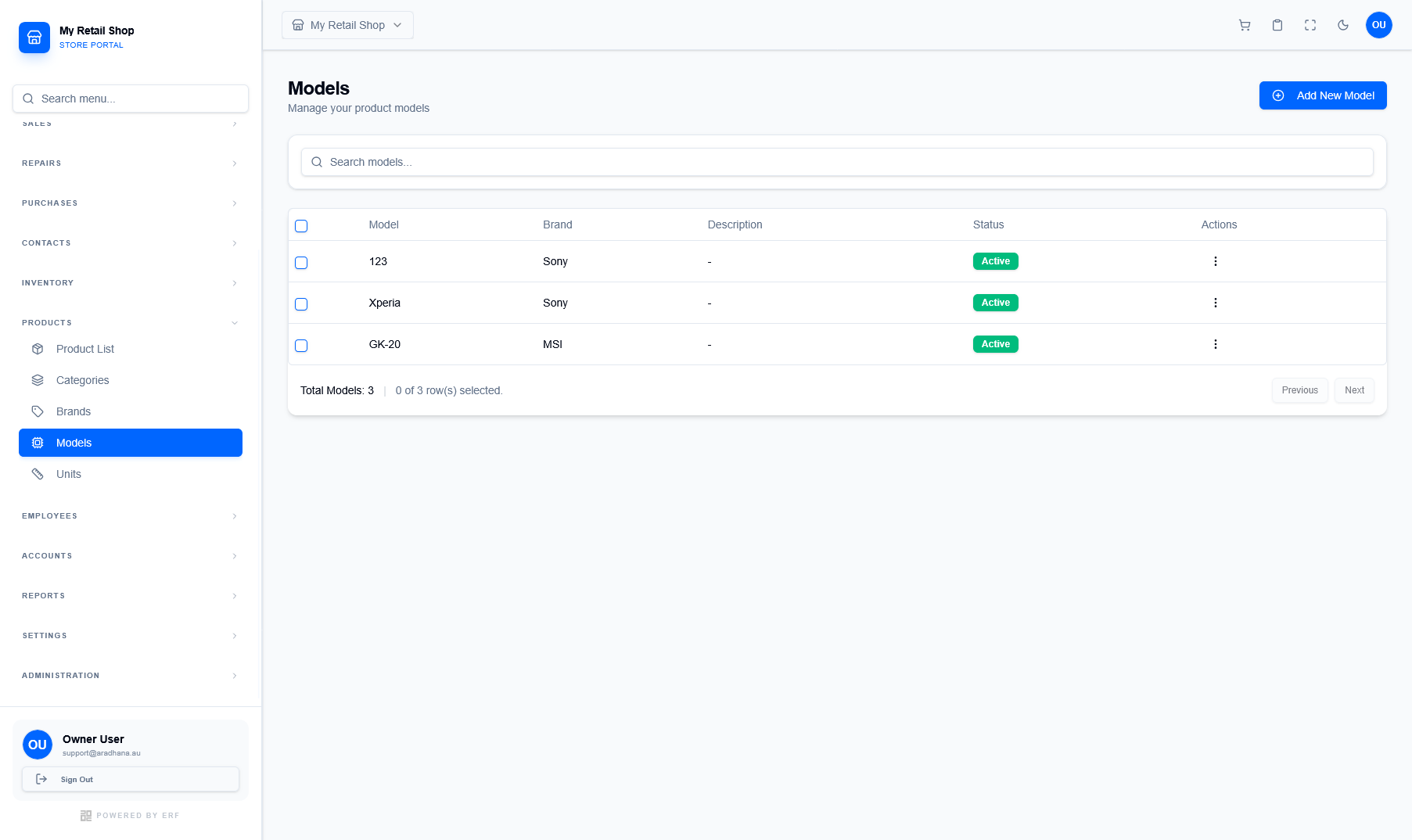Click the Active status badge for Xperia
Image resolution: width=1412 pixels, height=840 pixels.
(x=996, y=303)
